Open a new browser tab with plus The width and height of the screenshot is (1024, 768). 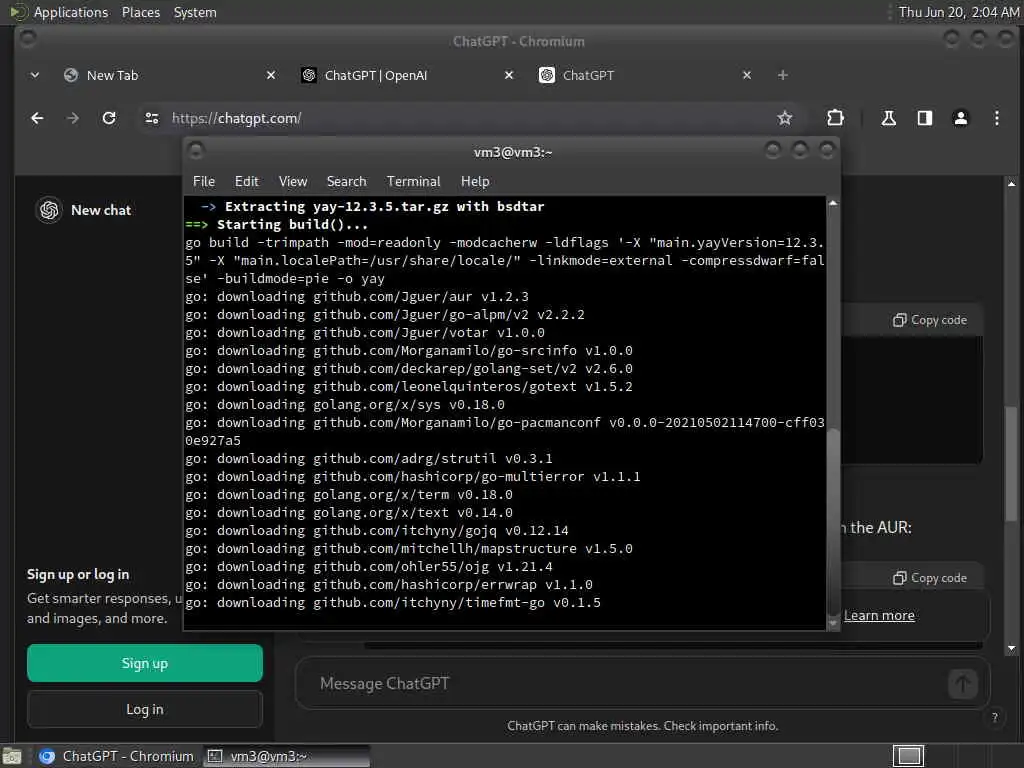pyautogui.click(x=782, y=75)
